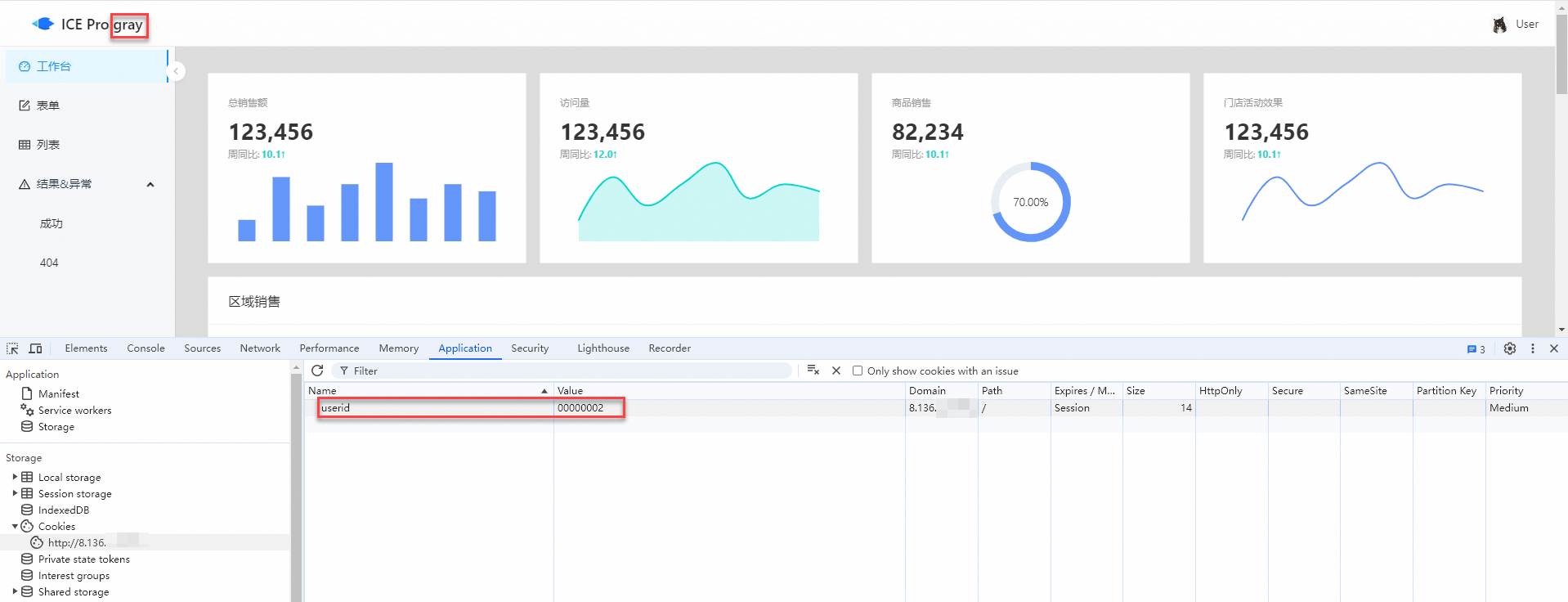1568x602 pixels.
Task: Click the Medium priority cell
Action: [x=1526, y=407]
